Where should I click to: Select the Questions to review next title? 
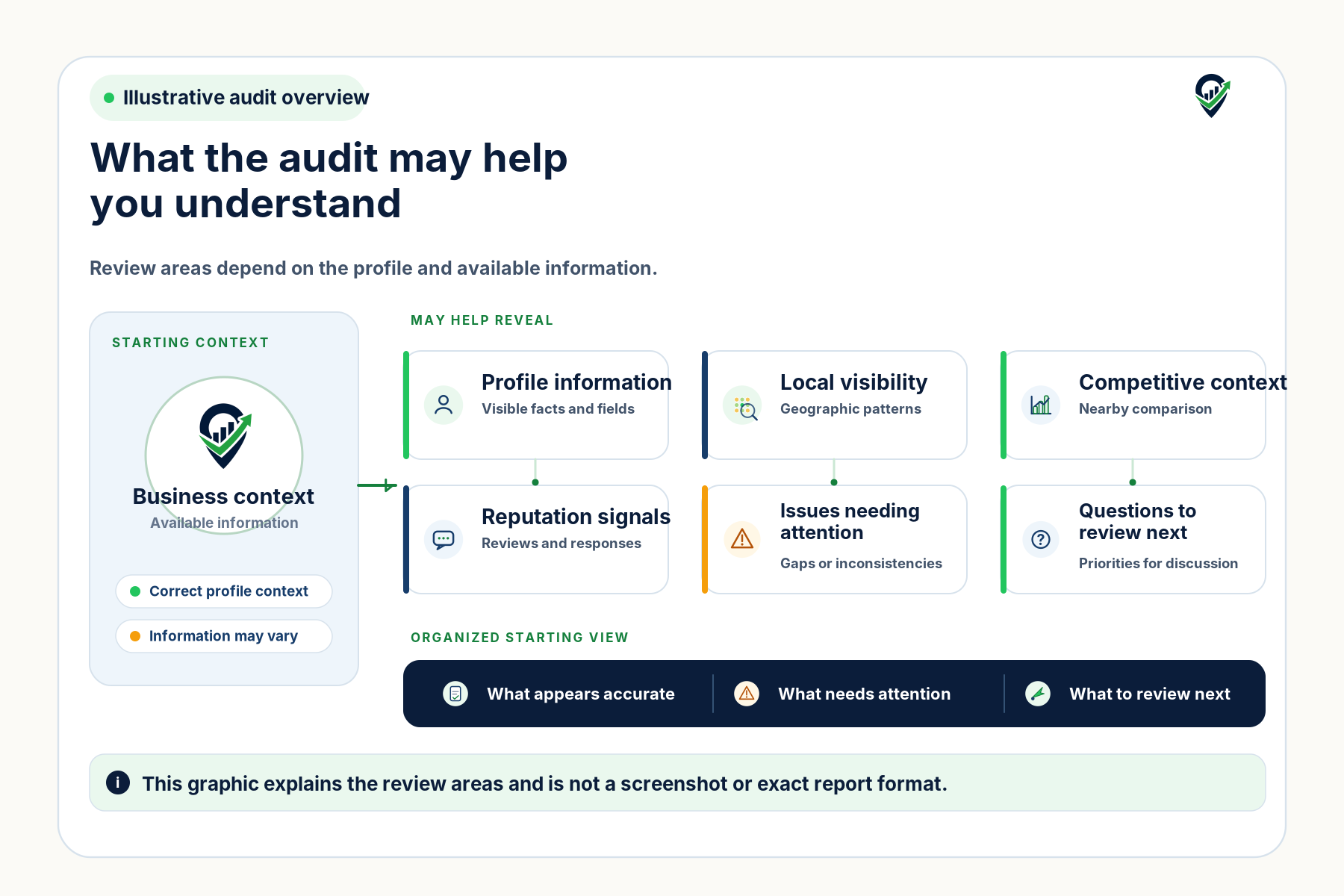coord(1137,521)
